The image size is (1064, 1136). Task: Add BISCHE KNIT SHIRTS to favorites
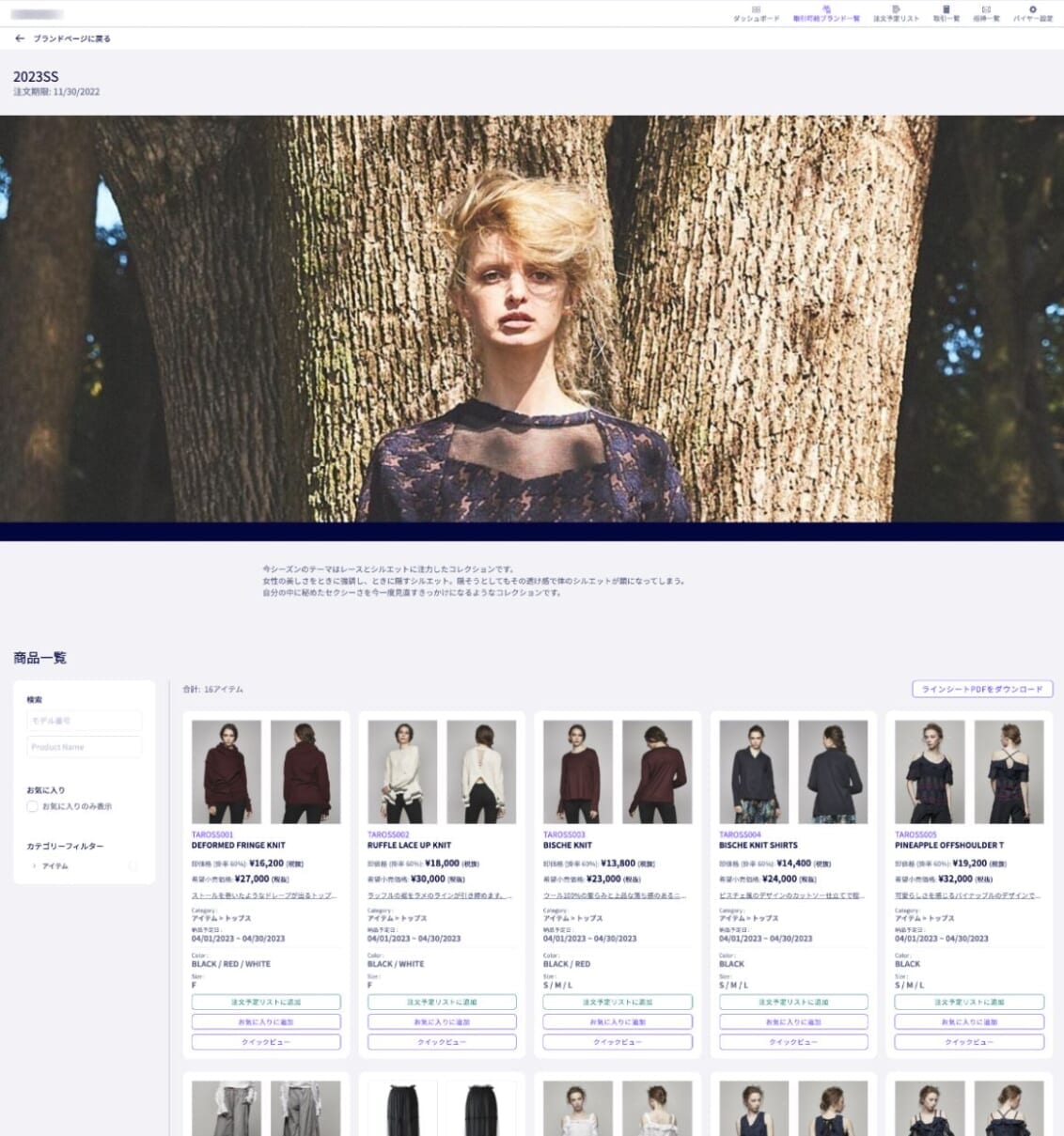pyautogui.click(x=793, y=1022)
